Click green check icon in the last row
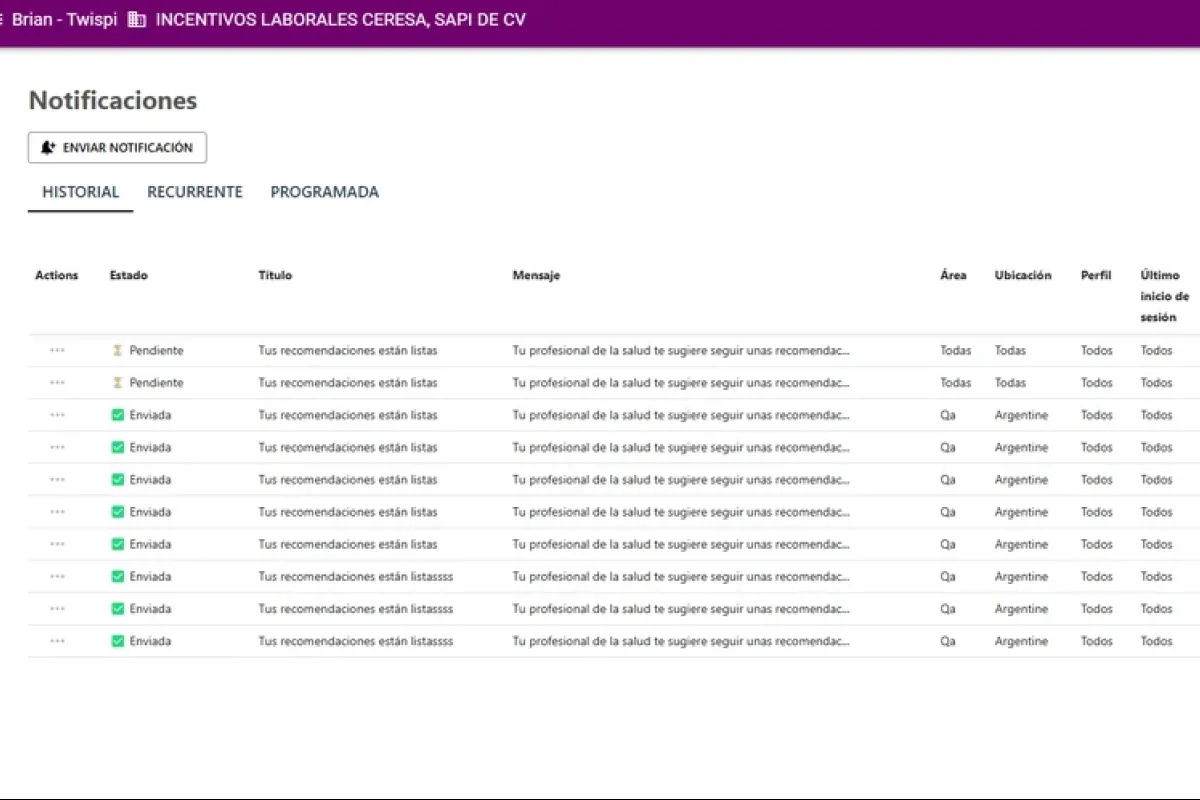Viewport: 1200px width, 800px height. [x=117, y=641]
